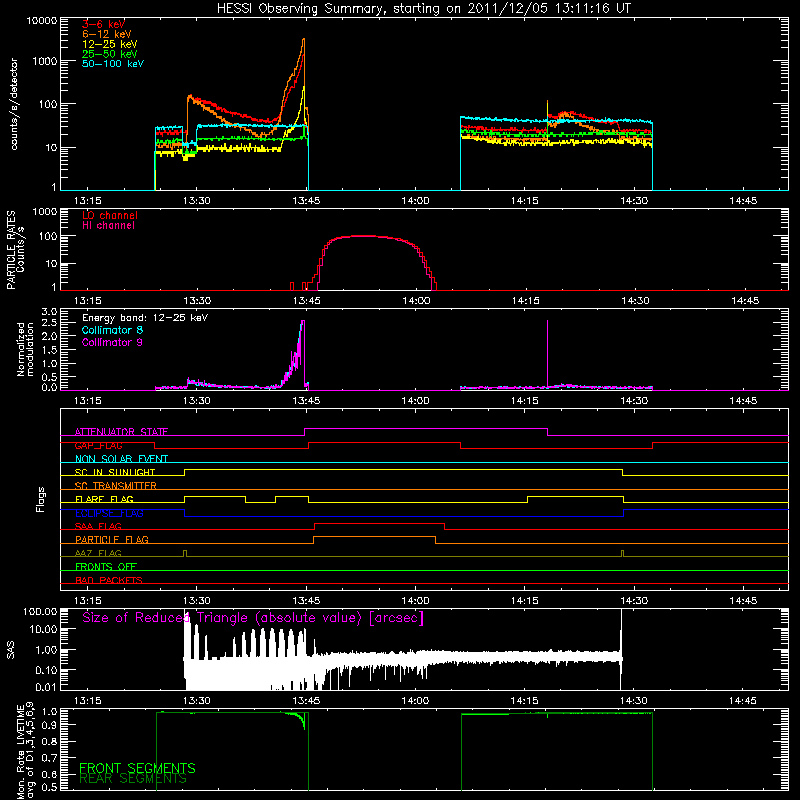Click the 13:30 time label under the SAS panel

pos(196,701)
